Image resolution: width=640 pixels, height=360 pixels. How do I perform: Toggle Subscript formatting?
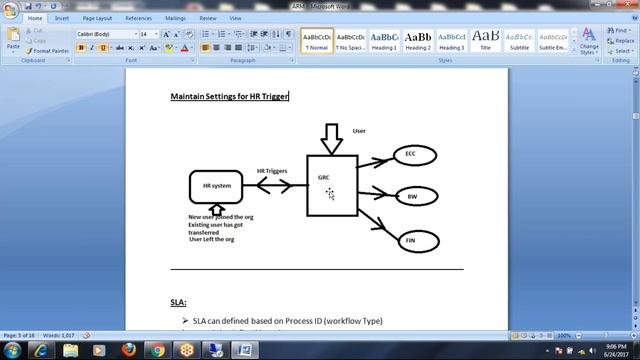pos(131,48)
